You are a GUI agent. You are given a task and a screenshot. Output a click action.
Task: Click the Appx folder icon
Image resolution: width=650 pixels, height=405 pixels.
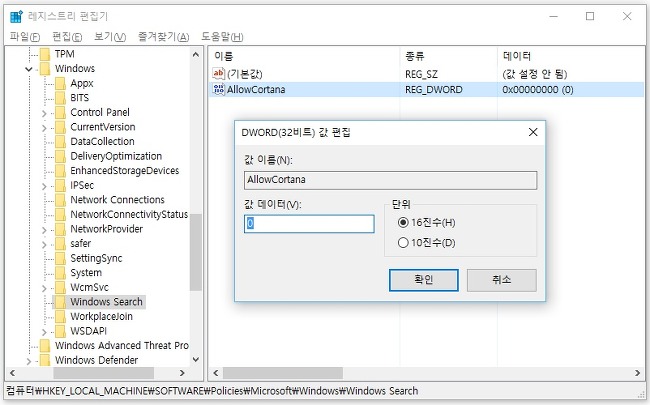click(x=61, y=83)
